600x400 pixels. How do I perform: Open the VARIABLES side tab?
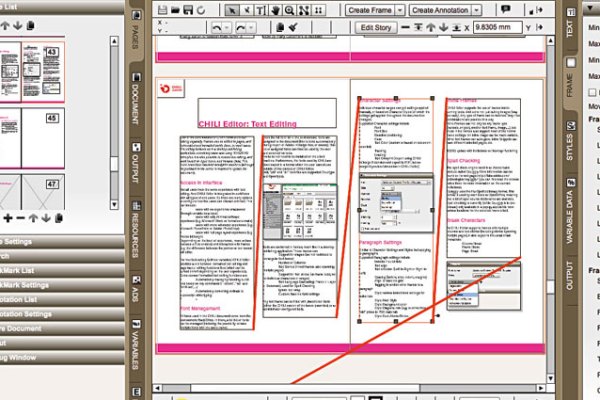[x=135, y=345]
